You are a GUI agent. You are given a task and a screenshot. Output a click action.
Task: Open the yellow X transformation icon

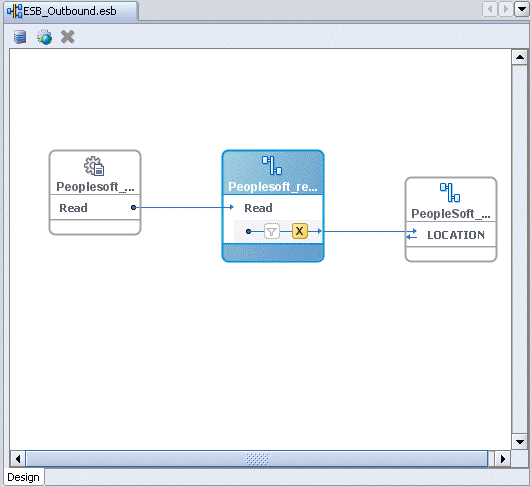pyautogui.click(x=300, y=231)
